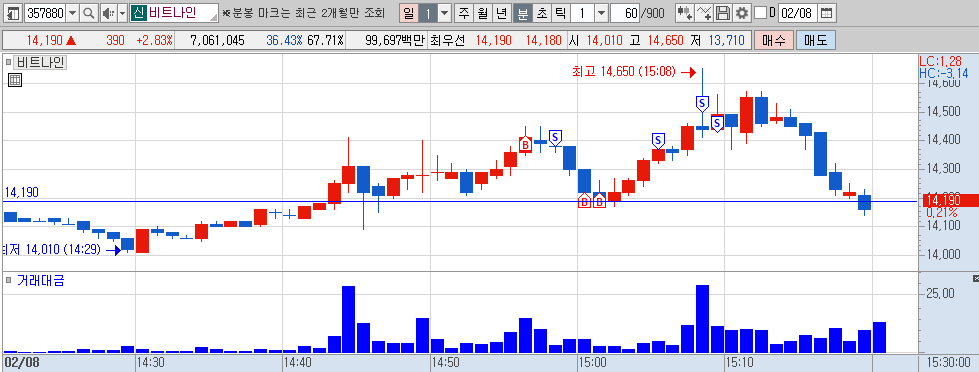Click the 36.43% blue value
This screenshot has width=979, height=372.
tap(284, 41)
